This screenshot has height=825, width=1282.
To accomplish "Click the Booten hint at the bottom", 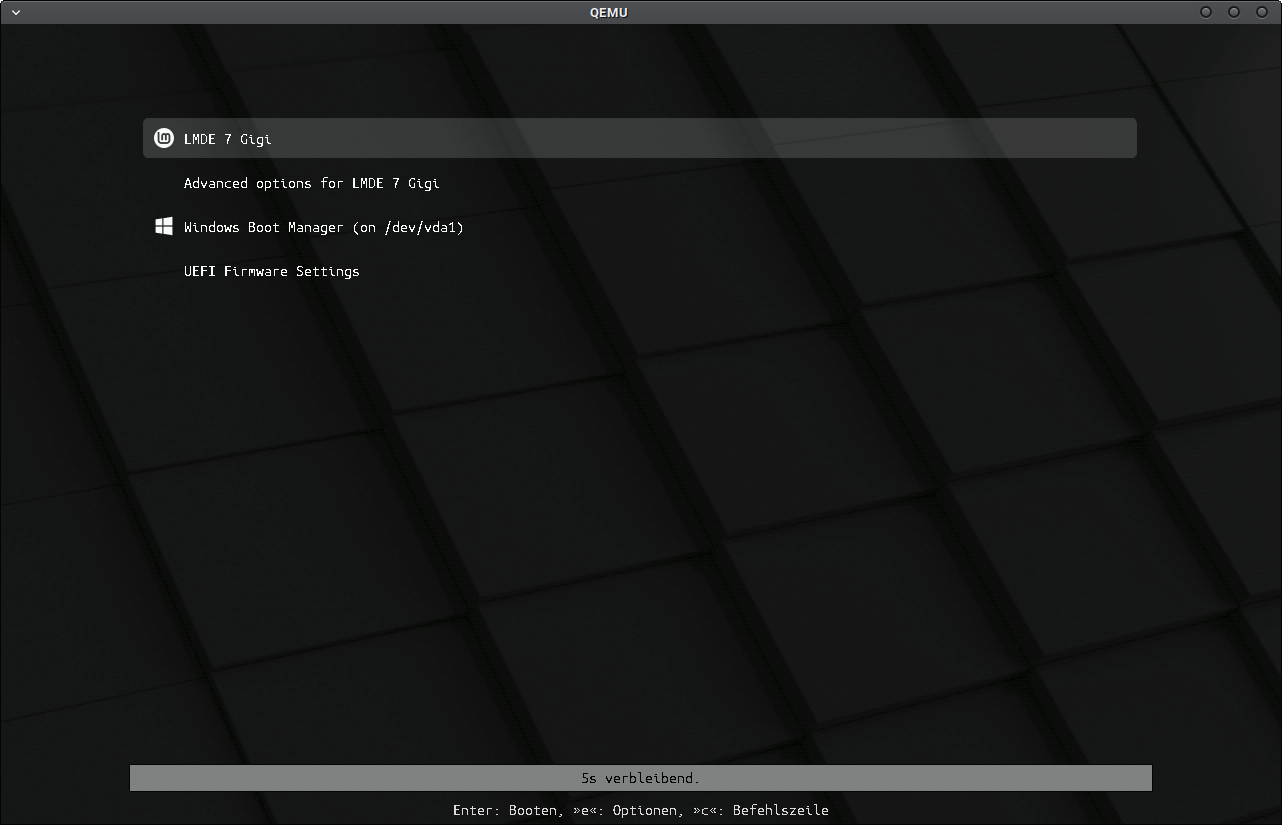I will tap(532, 810).
